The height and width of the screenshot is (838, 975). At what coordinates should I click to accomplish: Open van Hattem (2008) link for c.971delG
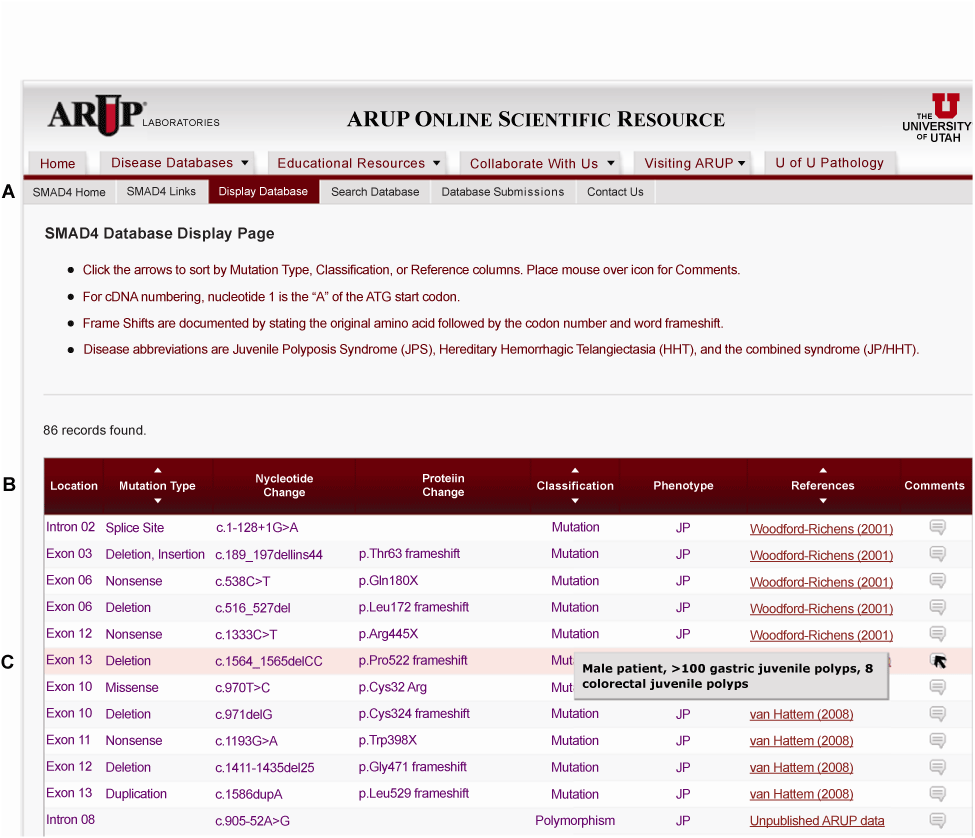(802, 714)
